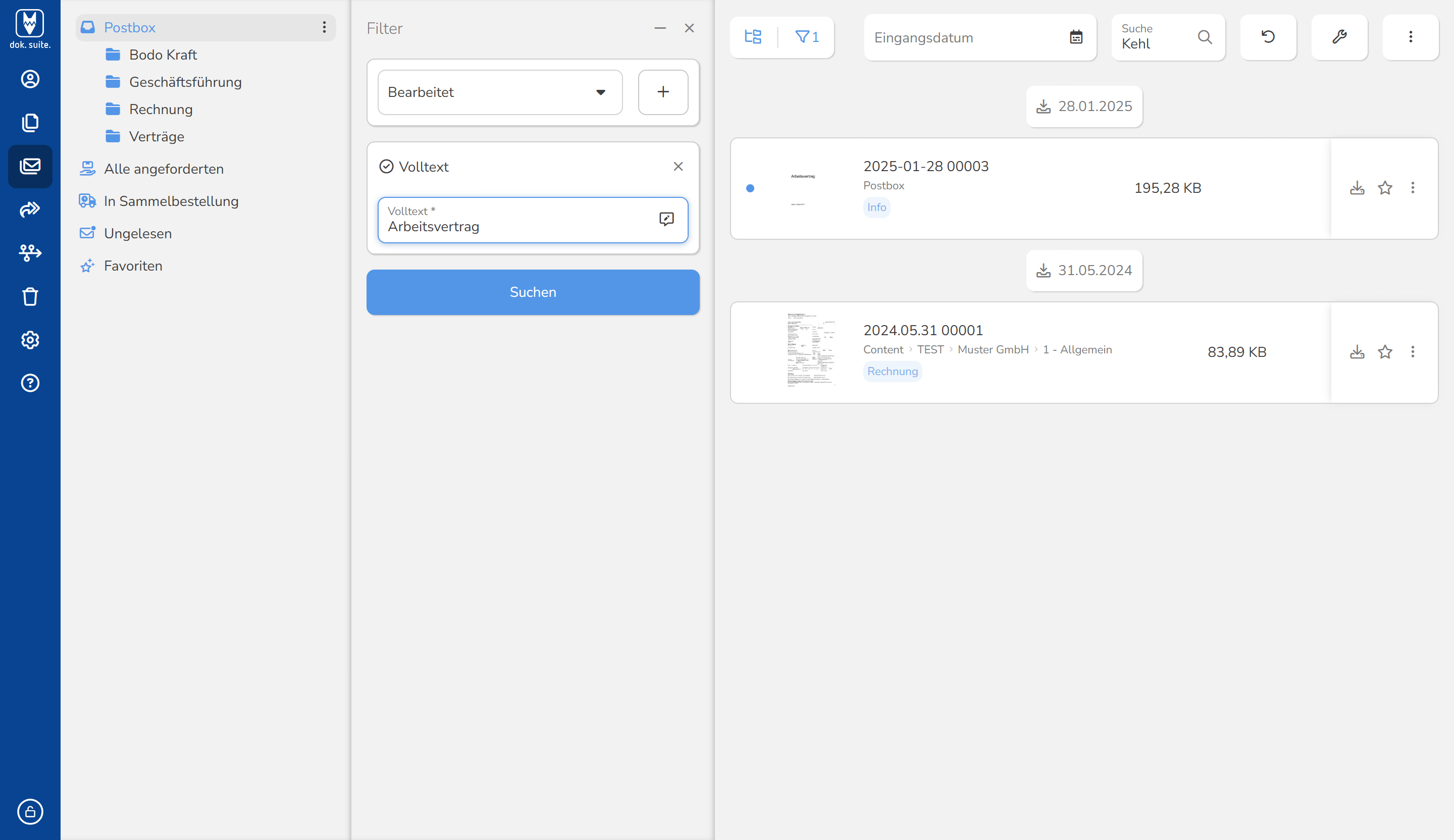Open Postbox three-dot options menu
Viewport: 1454px width, 840px height.
[324, 27]
